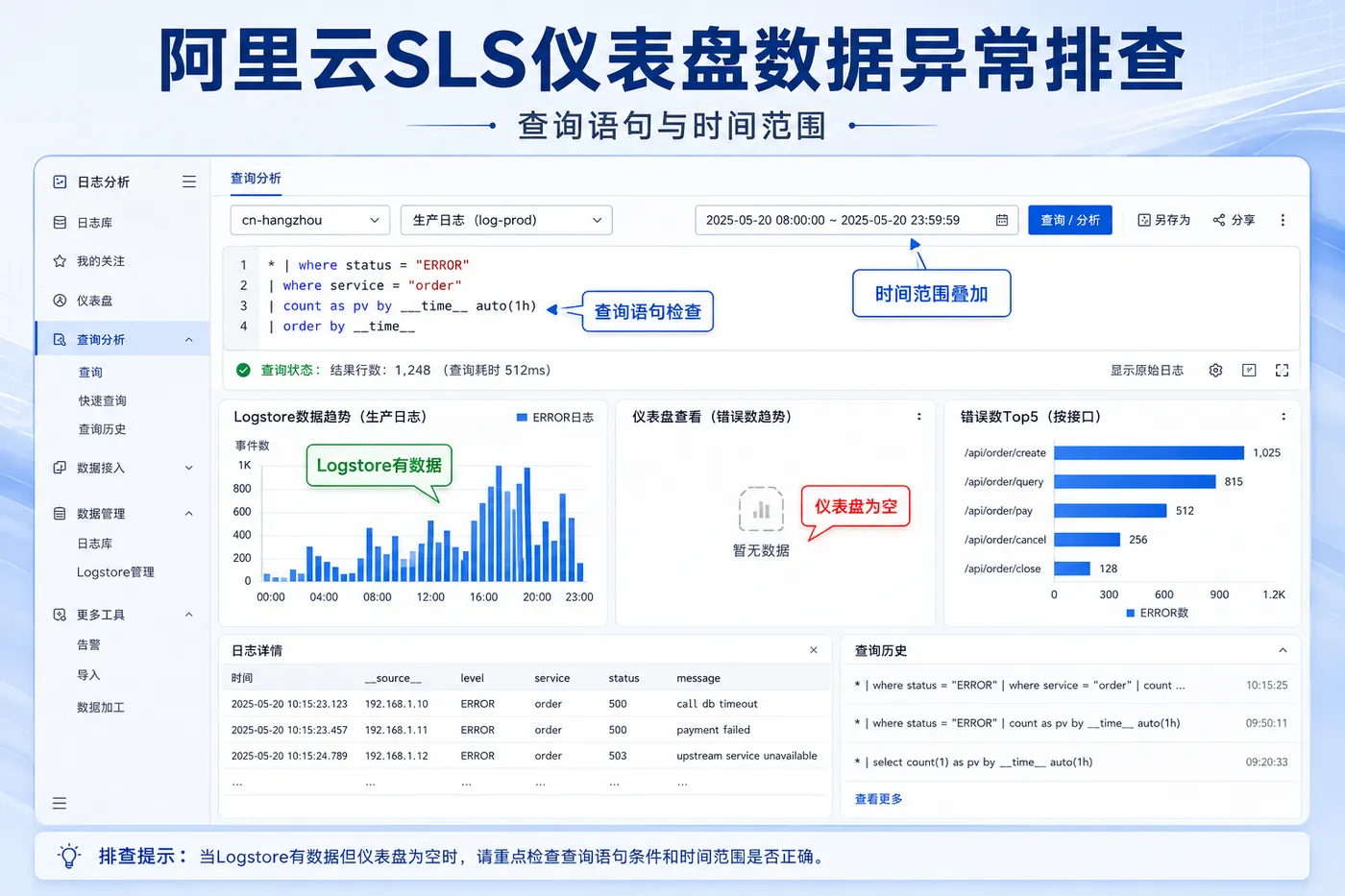Select the 查询分析 tab above the query bar

pos(256,179)
